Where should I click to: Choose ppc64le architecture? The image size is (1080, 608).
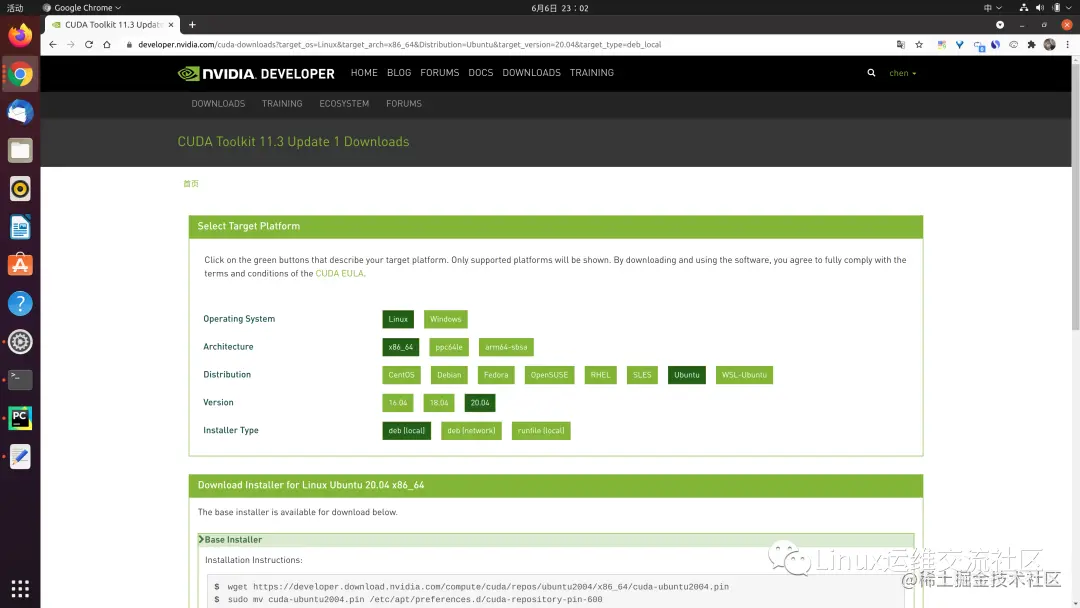click(449, 347)
